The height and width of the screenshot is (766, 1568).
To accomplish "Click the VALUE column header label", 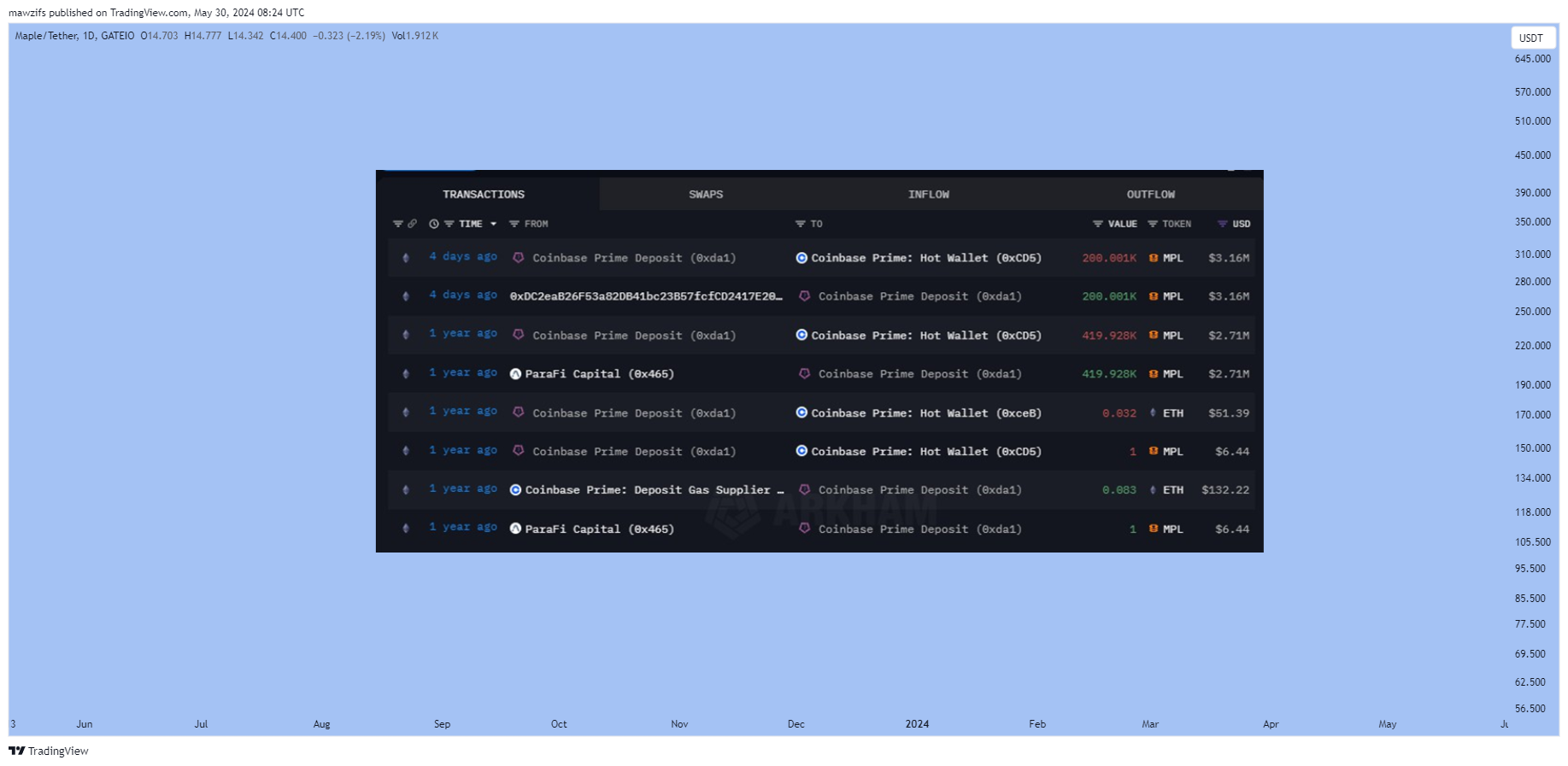I will pyautogui.click(x=1123, y=224).
